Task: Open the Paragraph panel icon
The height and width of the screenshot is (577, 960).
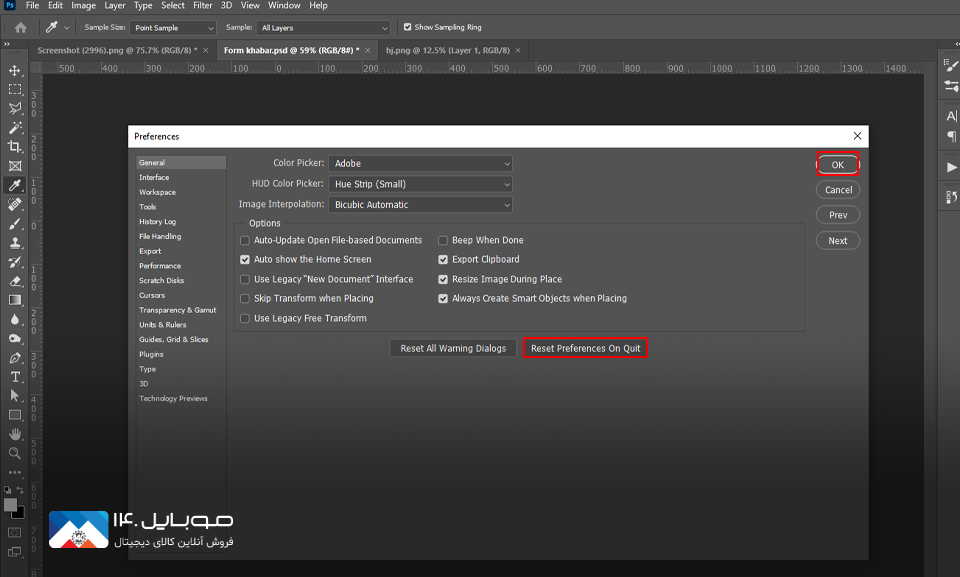Action: pos(951,136)
